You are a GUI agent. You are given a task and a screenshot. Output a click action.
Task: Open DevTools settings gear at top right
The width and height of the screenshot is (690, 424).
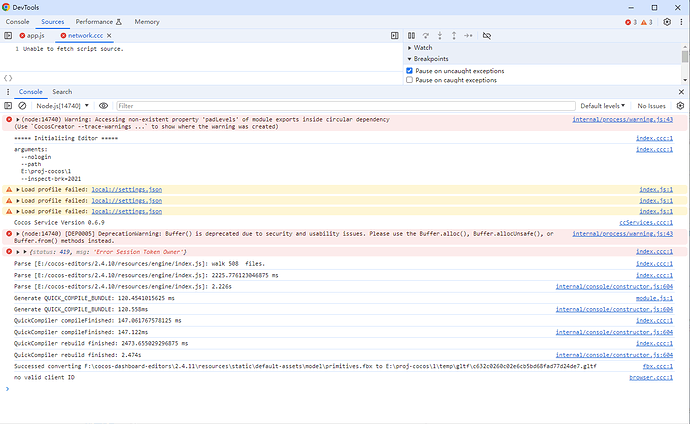coord(667,21)
